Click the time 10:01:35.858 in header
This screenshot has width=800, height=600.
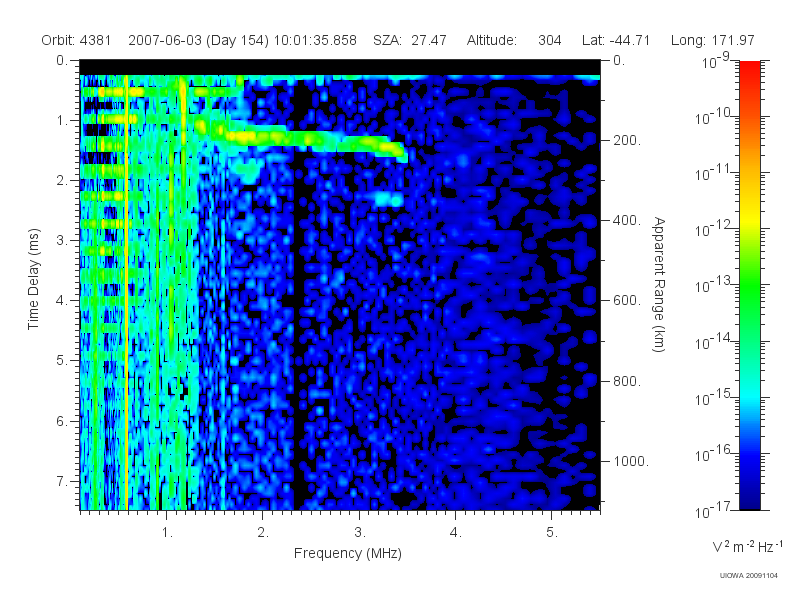click(x=315, y=40)
